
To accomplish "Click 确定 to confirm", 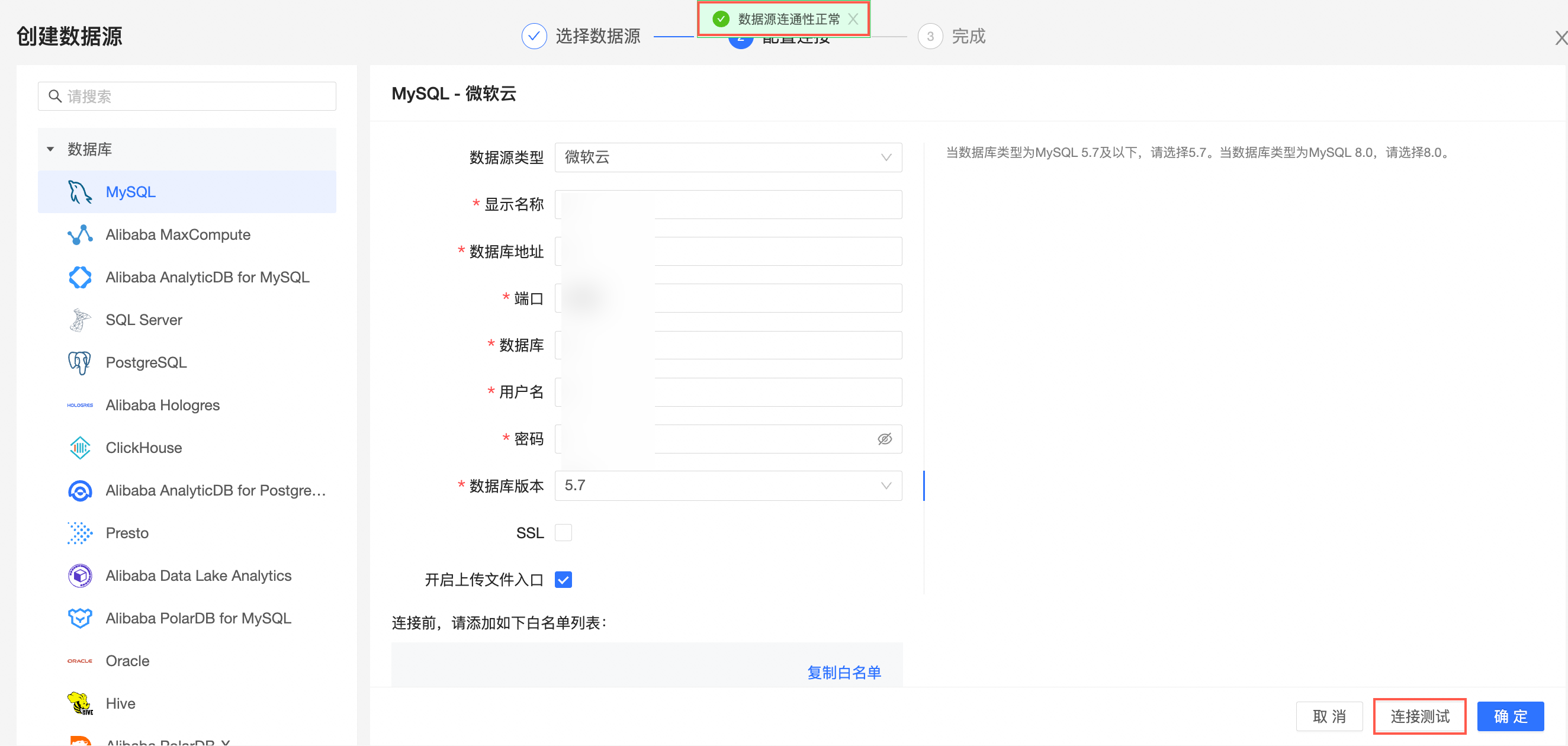I will [x=1510, y=716].
